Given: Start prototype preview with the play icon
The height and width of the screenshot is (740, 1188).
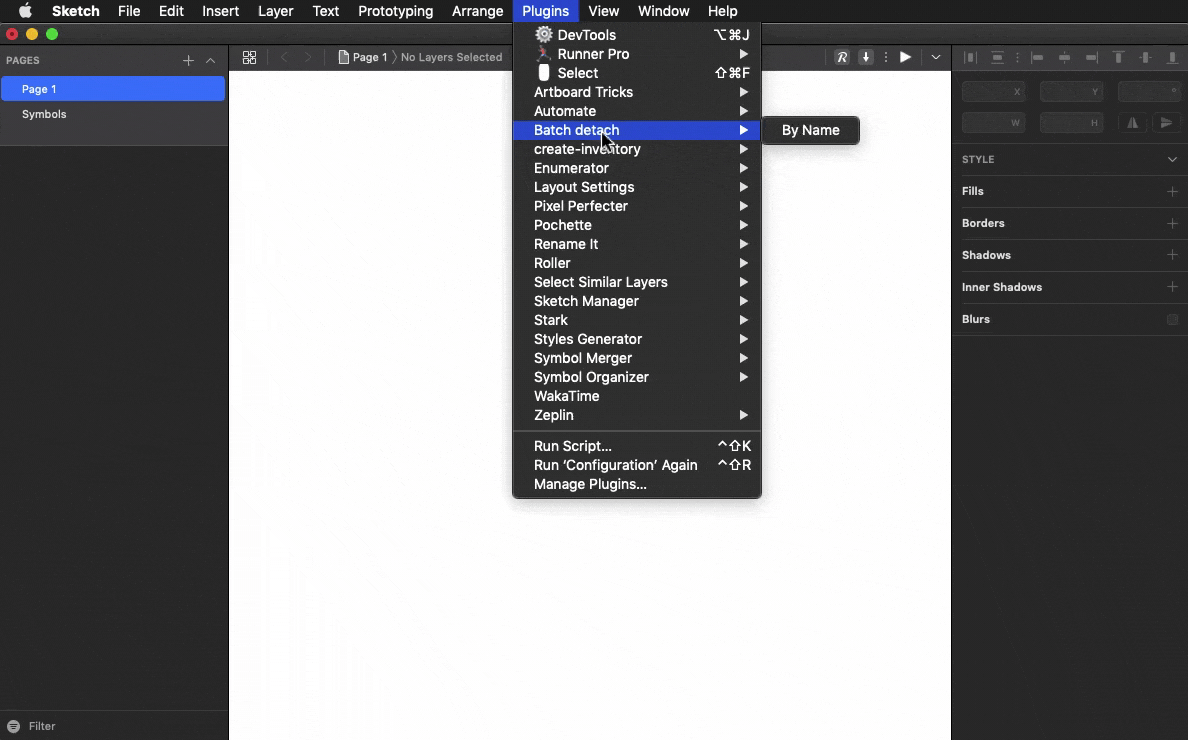Looking at the screenshot, I should (905, 58).
